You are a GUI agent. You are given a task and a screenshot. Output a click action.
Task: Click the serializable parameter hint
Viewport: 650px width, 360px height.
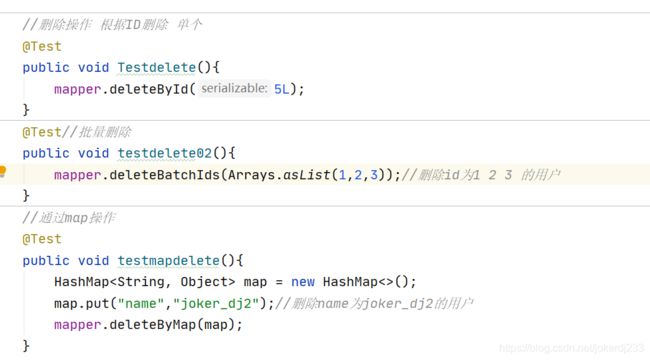234,88
